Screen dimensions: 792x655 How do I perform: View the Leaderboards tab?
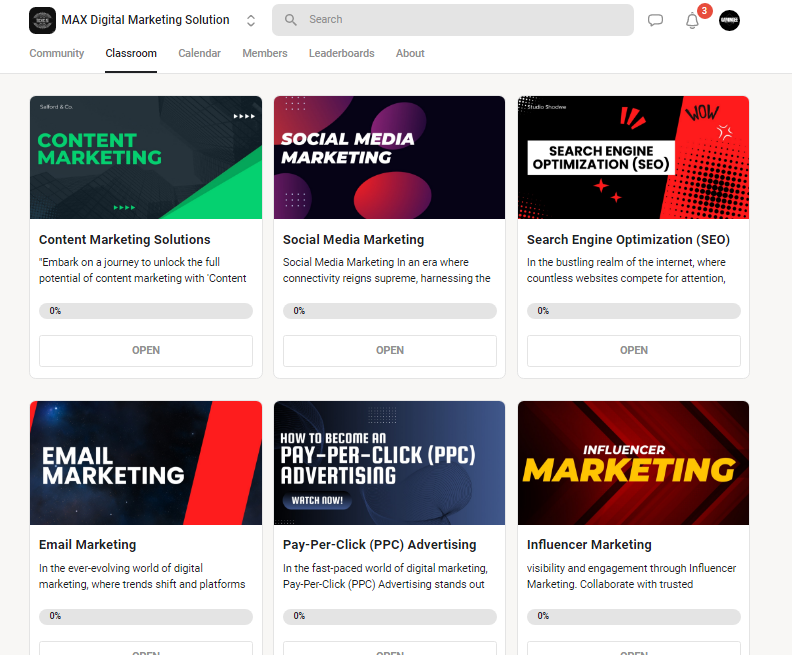[341, 53]
